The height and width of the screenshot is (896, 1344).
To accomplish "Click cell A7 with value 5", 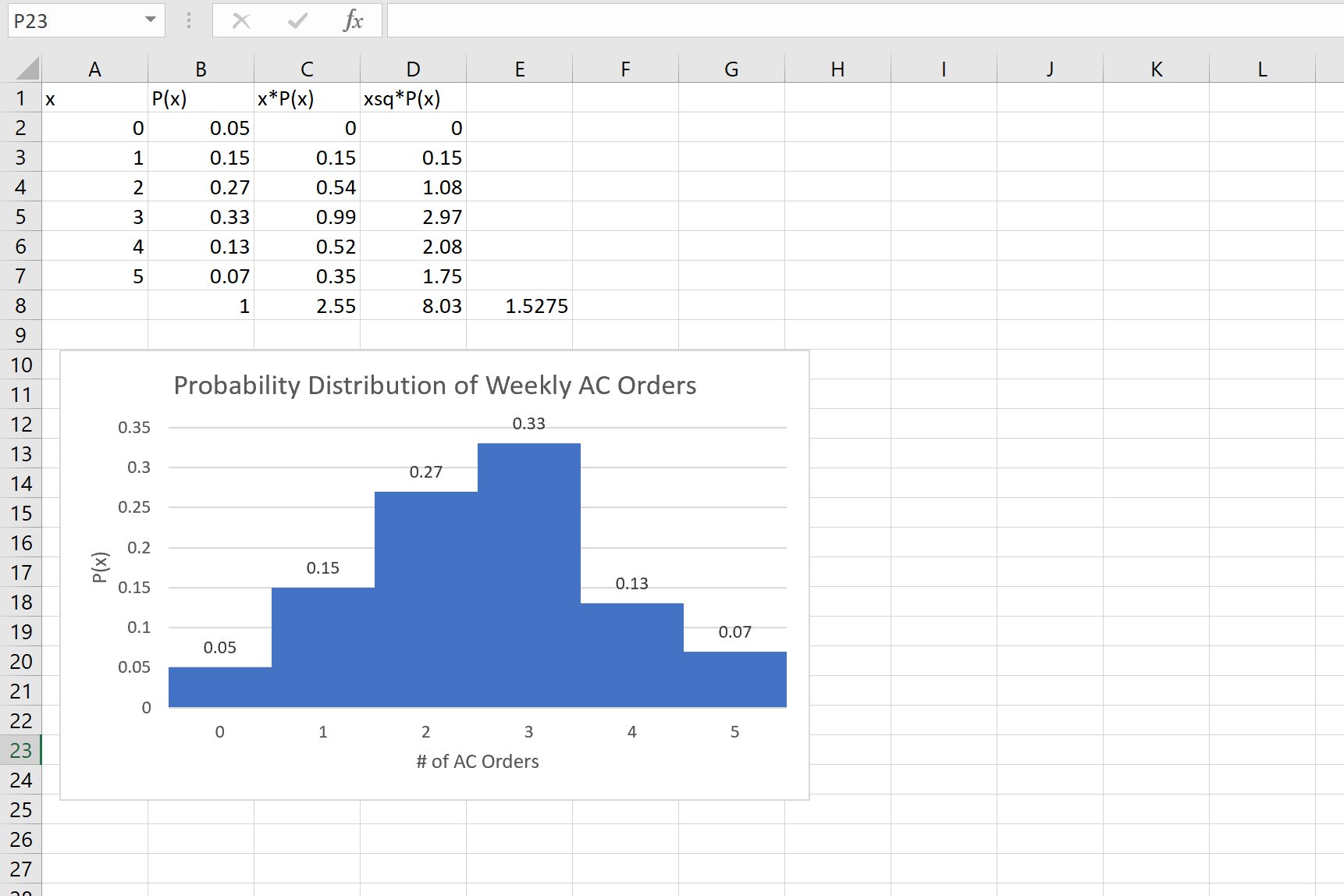I will (94, 276).
